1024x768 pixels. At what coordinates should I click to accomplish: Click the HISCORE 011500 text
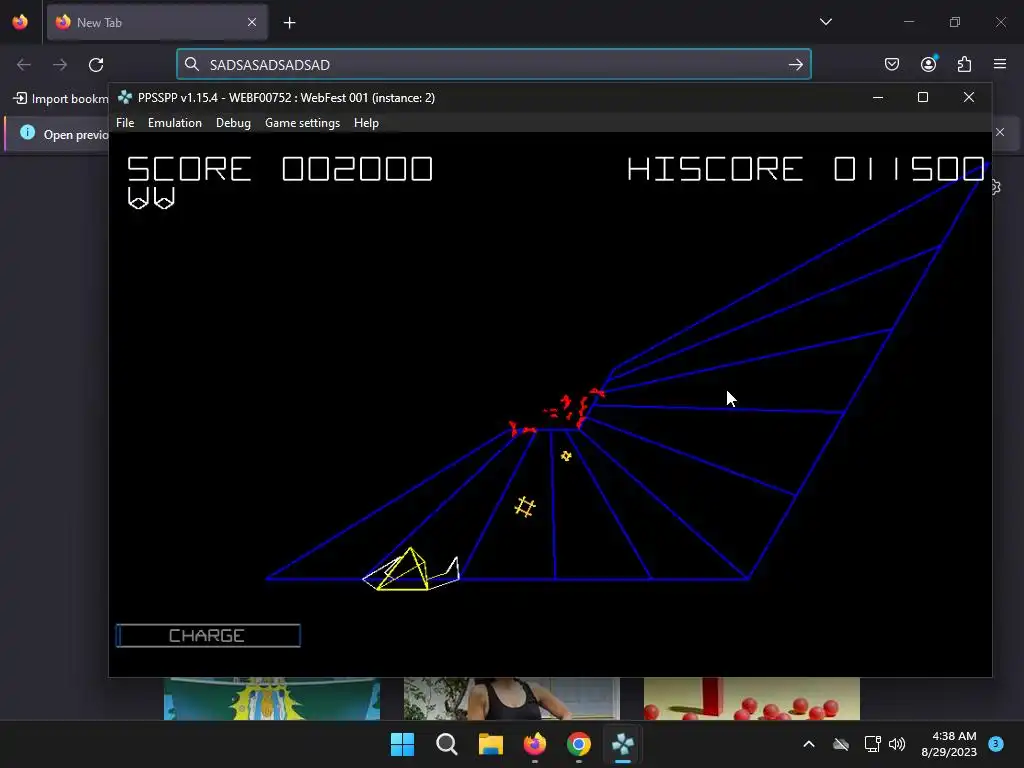click(805, 168)
